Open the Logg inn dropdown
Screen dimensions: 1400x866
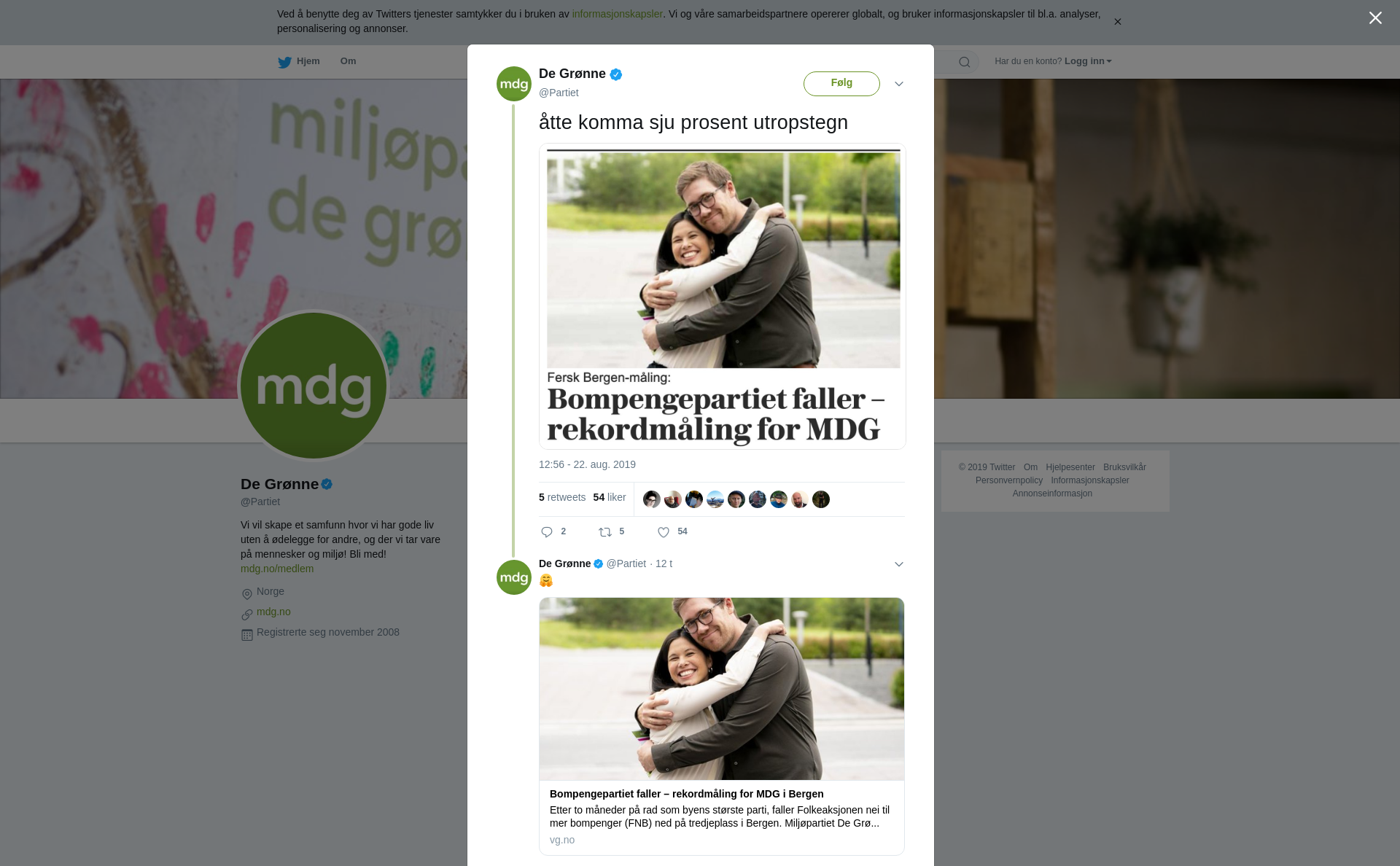(x=1087, y=61)
